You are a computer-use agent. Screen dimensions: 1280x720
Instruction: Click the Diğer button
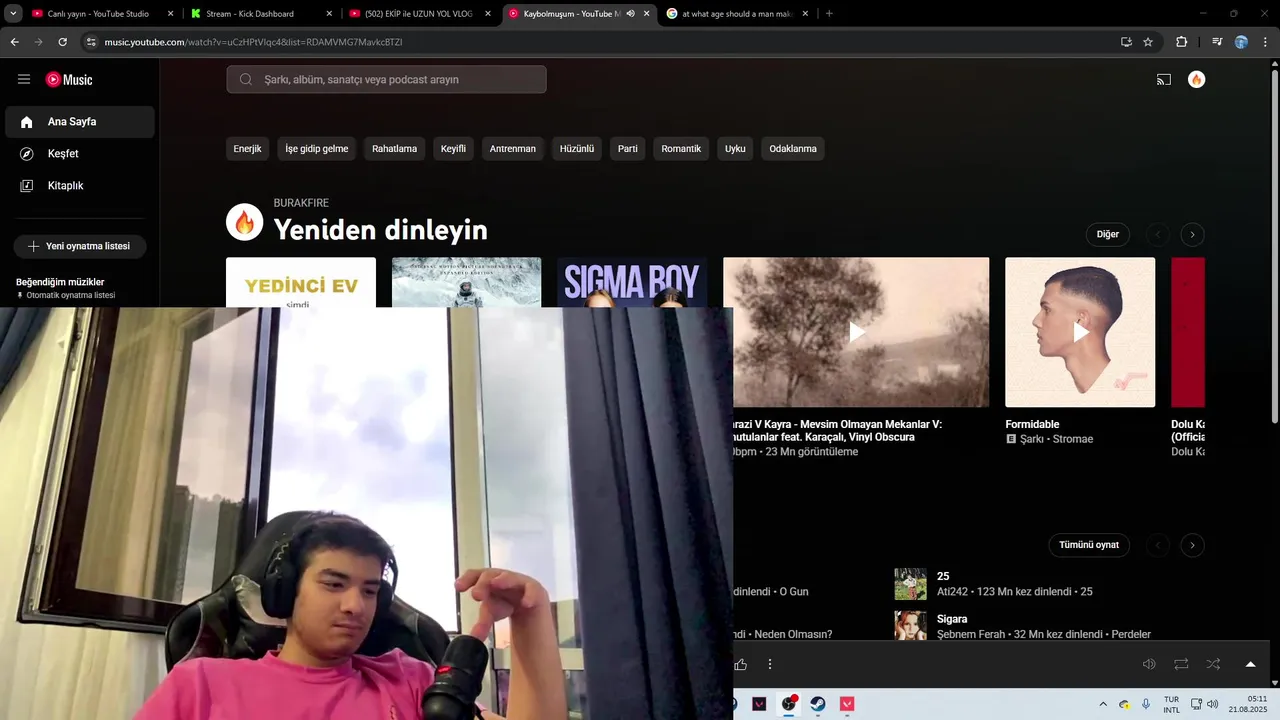pyautogui.click(x=1107, y=235)
